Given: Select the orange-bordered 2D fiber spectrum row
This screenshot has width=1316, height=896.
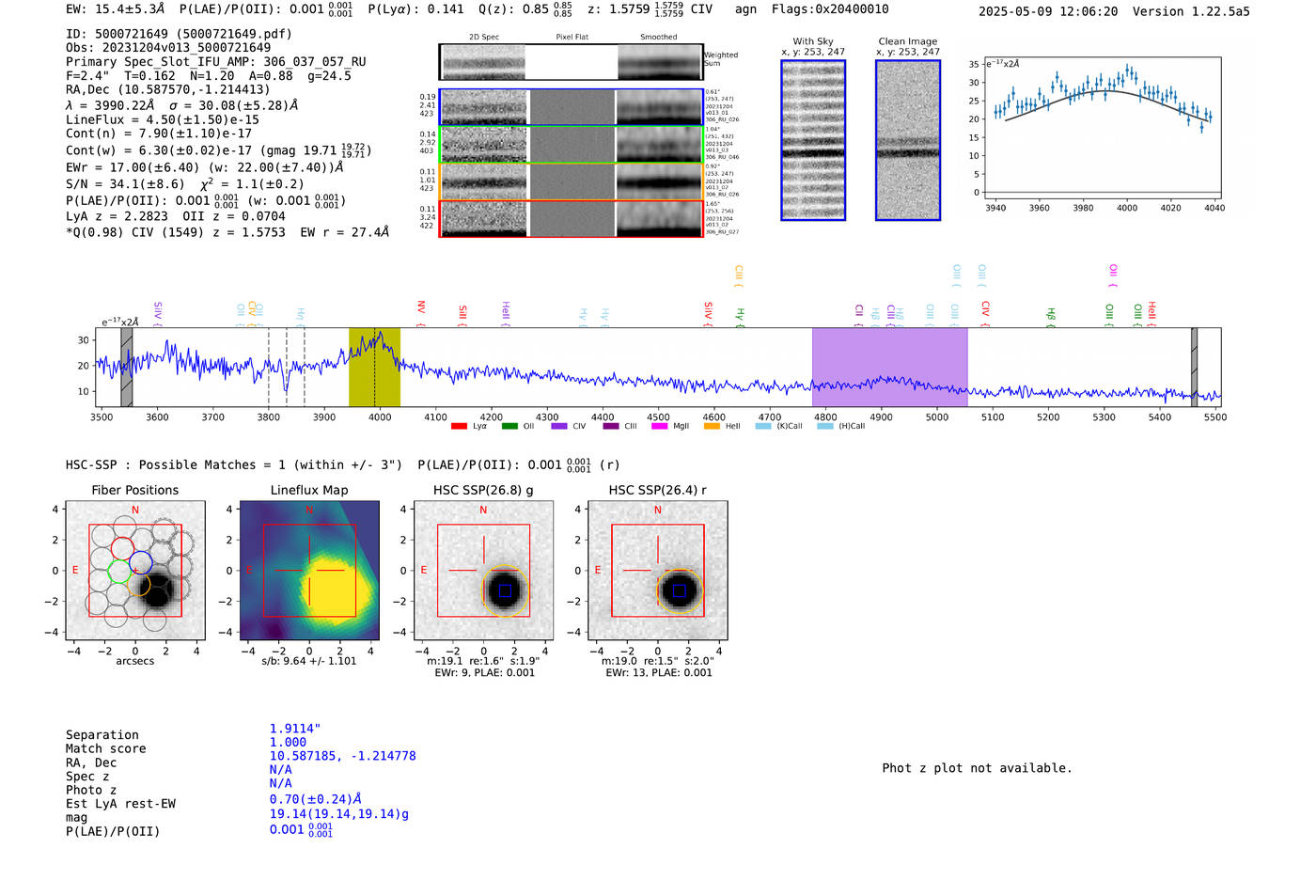Looking at the screenshot, I should click(572, 181).
